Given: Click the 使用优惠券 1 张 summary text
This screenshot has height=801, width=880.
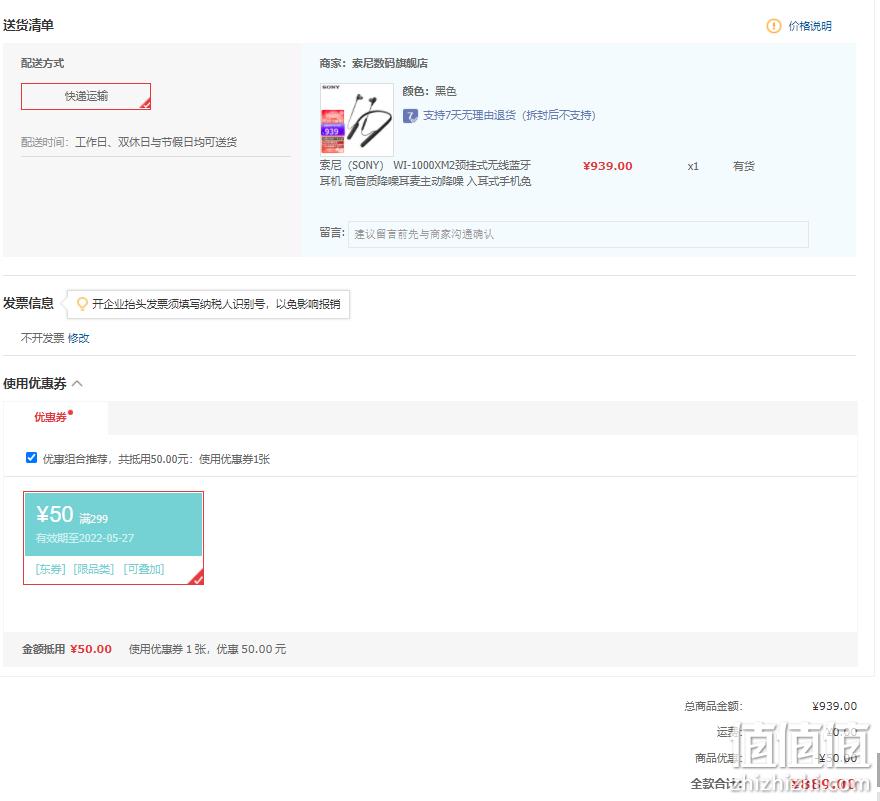Looking at the screenshot, I should [x=208, y=649].
